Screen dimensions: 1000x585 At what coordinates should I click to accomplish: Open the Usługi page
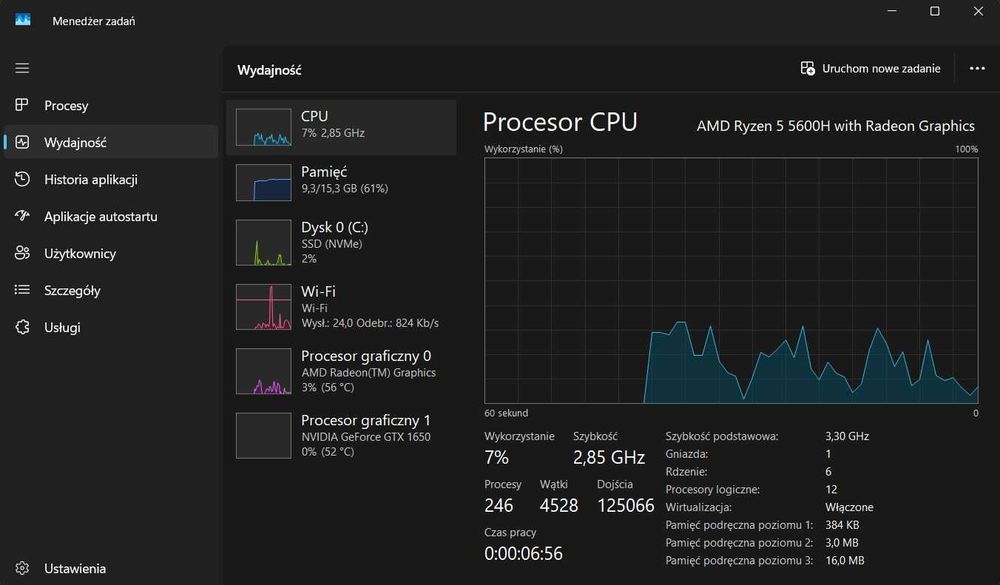tap(62, 327)
